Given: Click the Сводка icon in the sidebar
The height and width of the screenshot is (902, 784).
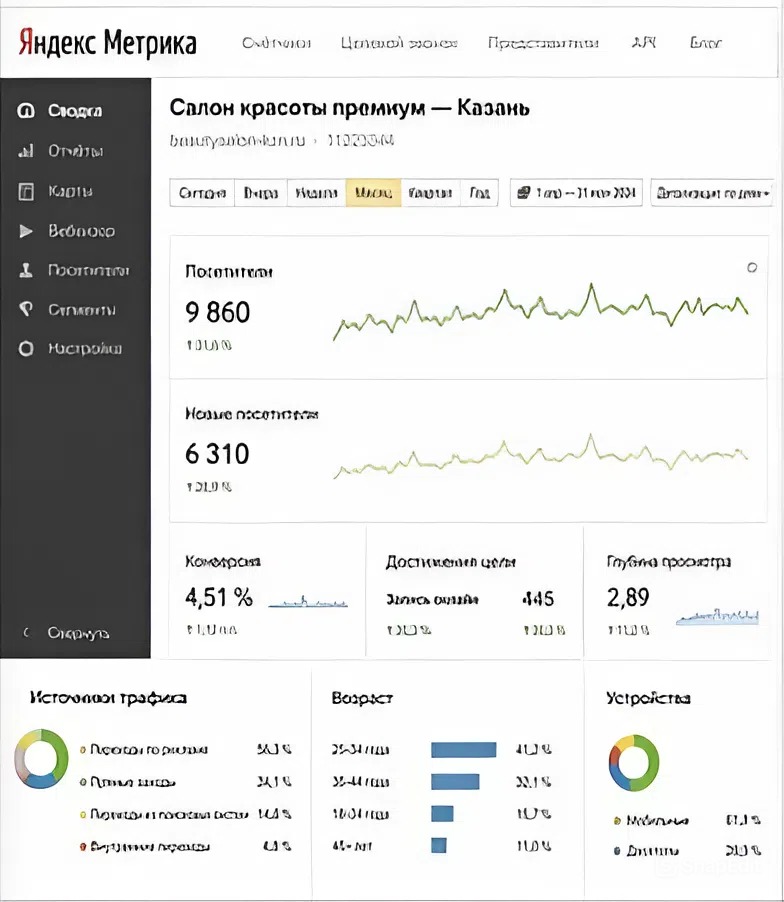Looking at the screenshot, I should click(27, 111).
